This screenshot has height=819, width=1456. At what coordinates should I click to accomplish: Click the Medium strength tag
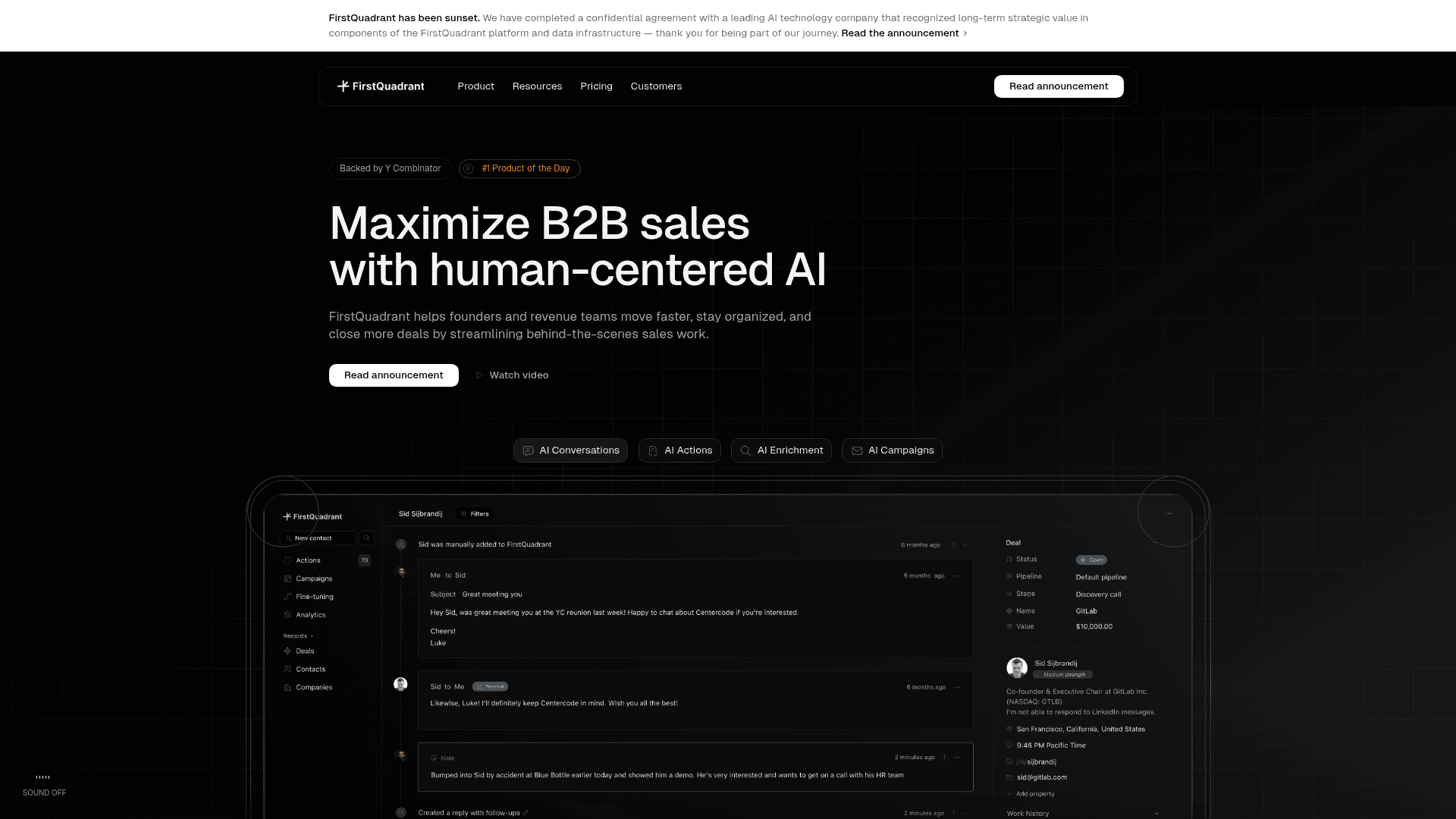(1063, 674)
